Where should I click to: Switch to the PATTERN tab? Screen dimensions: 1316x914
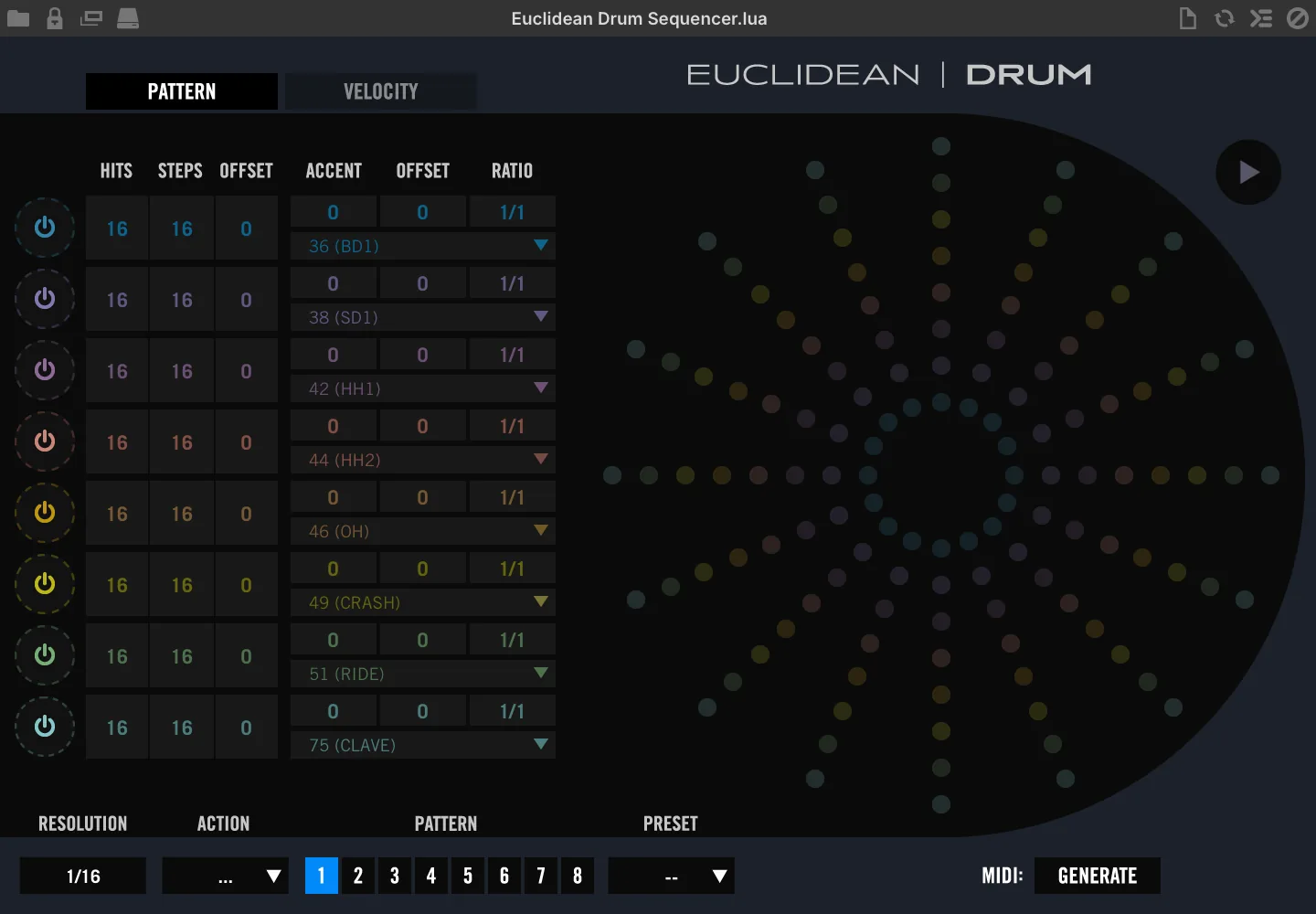[182, 91]
